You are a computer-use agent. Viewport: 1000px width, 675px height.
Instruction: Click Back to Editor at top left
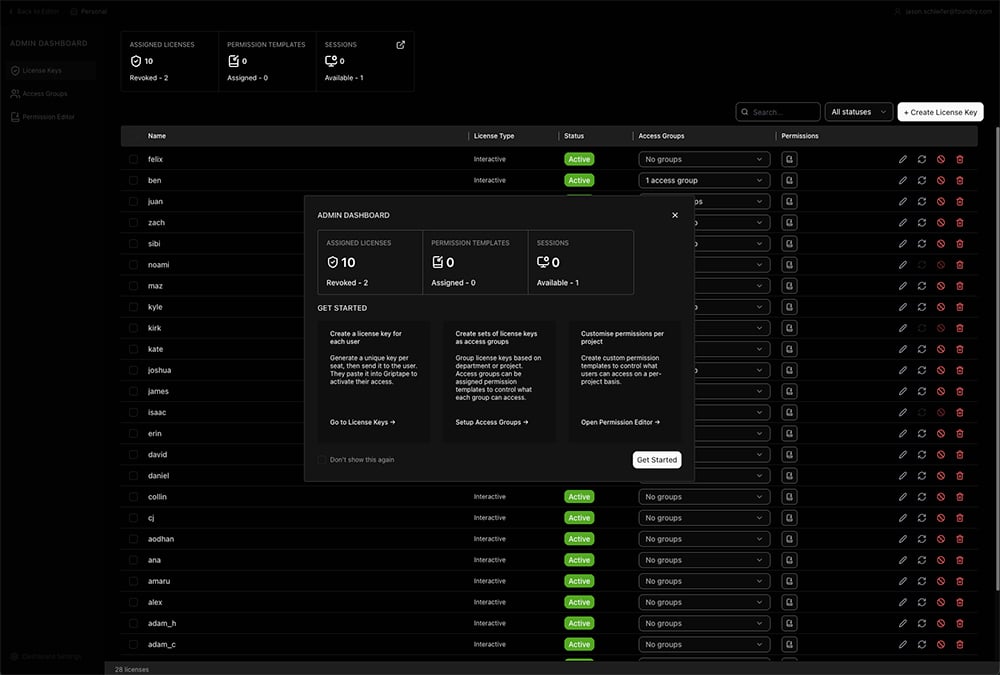pyautogui.click(x=34, y=11)
